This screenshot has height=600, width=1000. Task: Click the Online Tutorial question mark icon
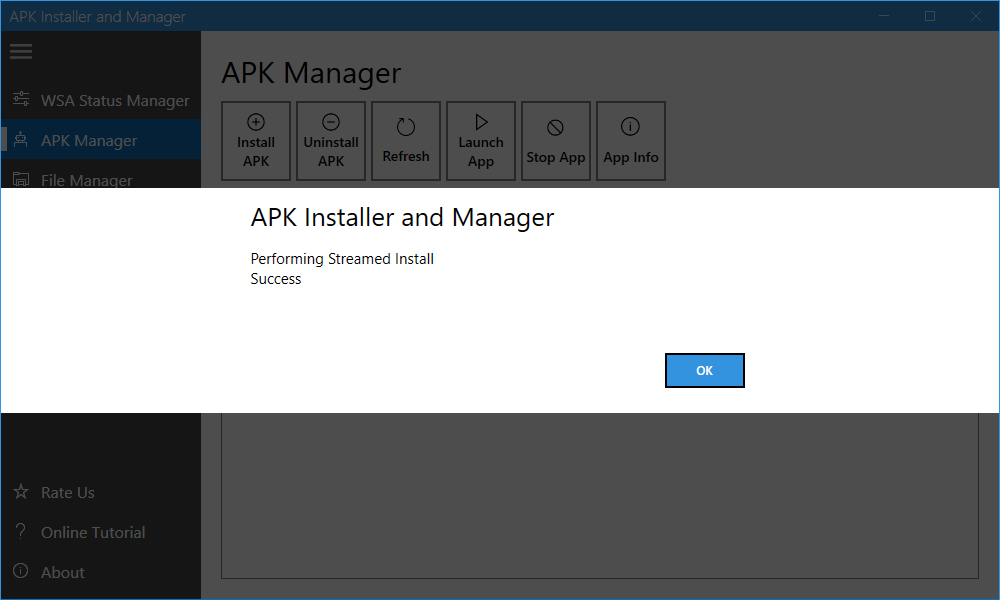tap(20, 532)
